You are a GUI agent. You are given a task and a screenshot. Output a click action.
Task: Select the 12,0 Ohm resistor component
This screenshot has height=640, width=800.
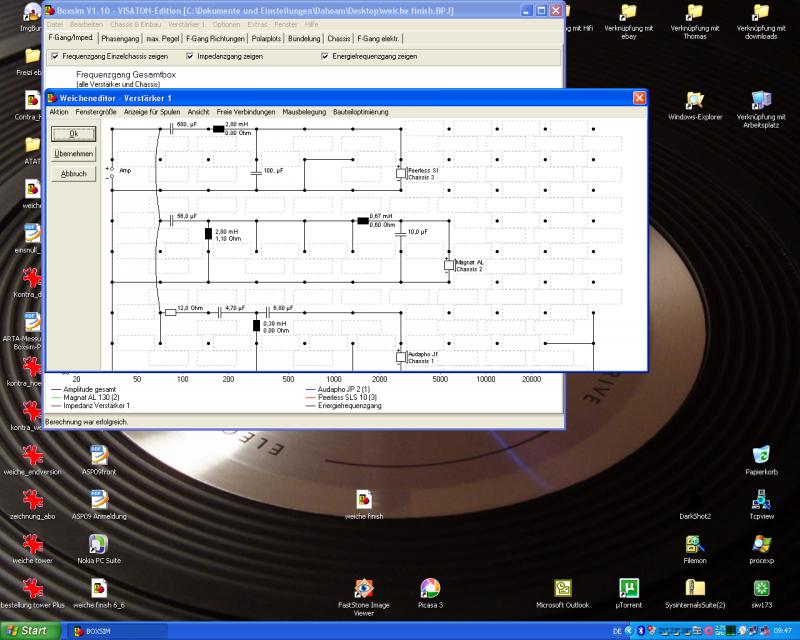[170, 312]
